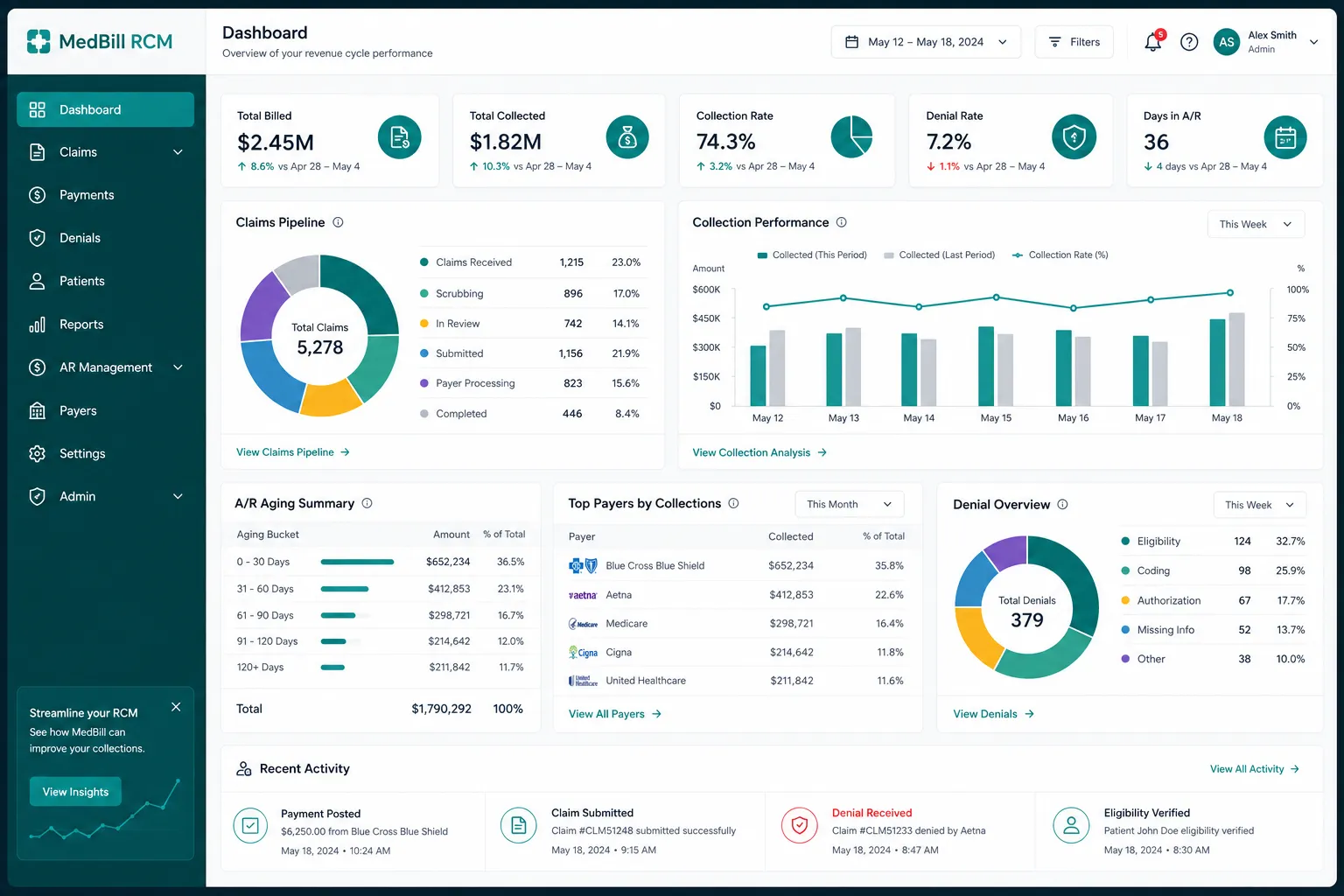Click the Medicare payer logo
The height and width of the screenshot is (896, 1344).
[x=583, y=624]
